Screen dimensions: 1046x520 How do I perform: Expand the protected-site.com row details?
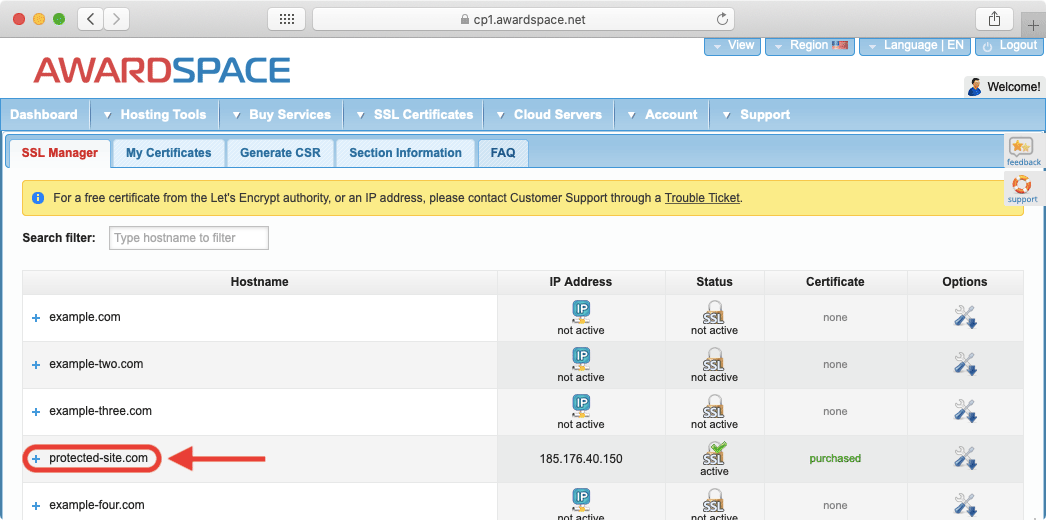coord(36,459)
